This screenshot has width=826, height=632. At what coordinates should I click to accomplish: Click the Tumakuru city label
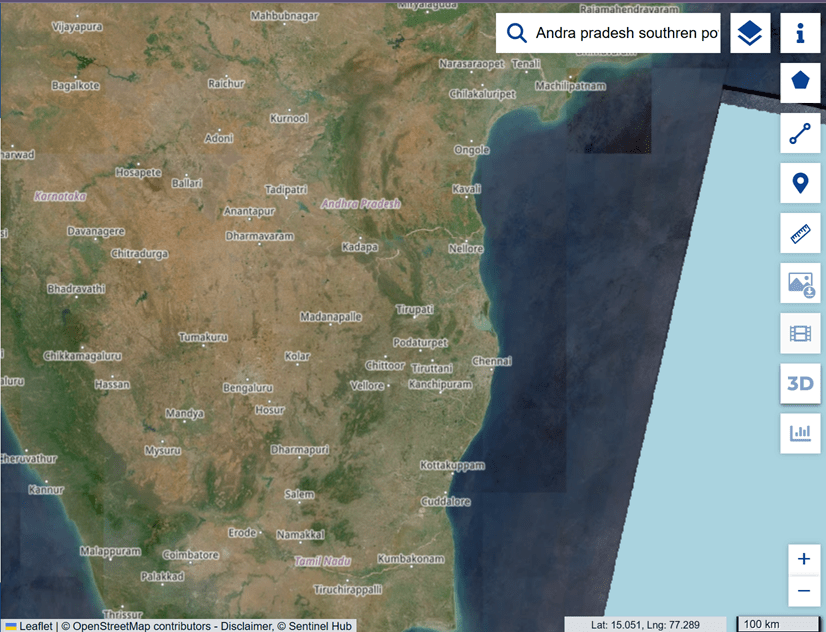203,337
